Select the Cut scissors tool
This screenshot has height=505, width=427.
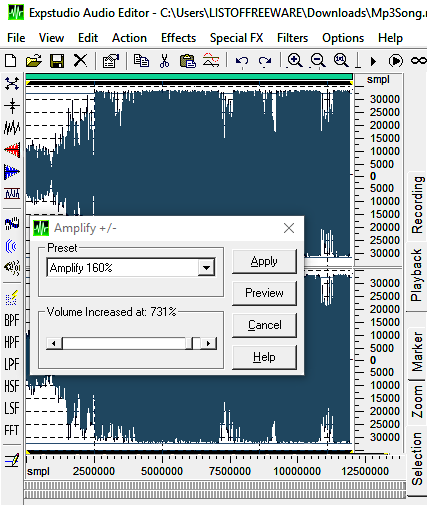pyautogui.click(x=164, y=61)
